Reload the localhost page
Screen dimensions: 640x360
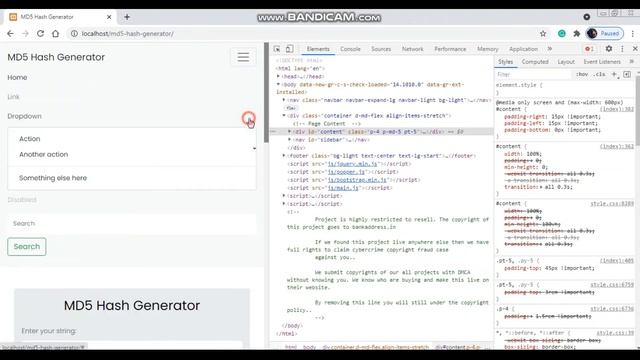40,33
